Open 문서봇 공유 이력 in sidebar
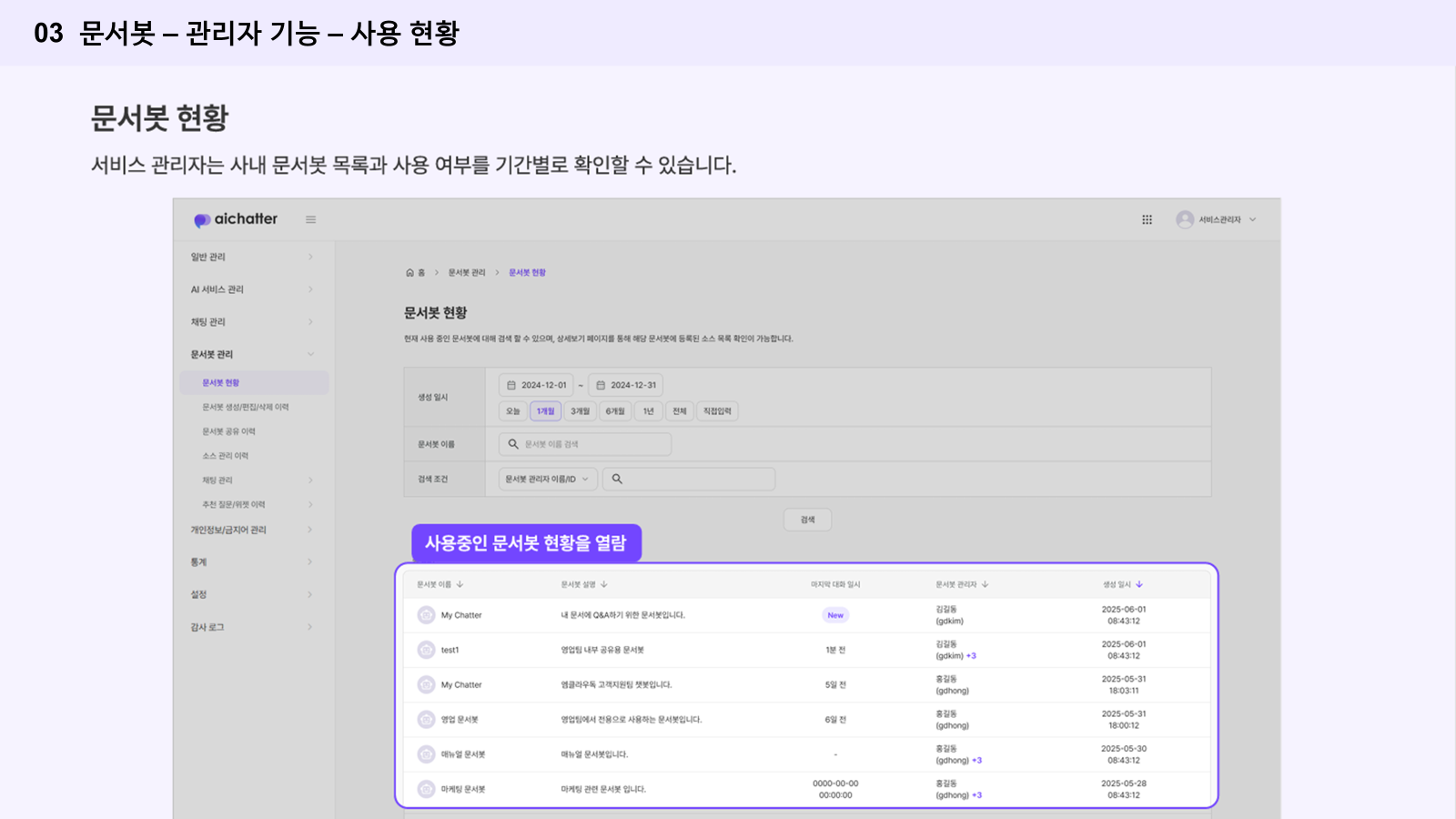1456x819 pixels. tap(228, 431)
